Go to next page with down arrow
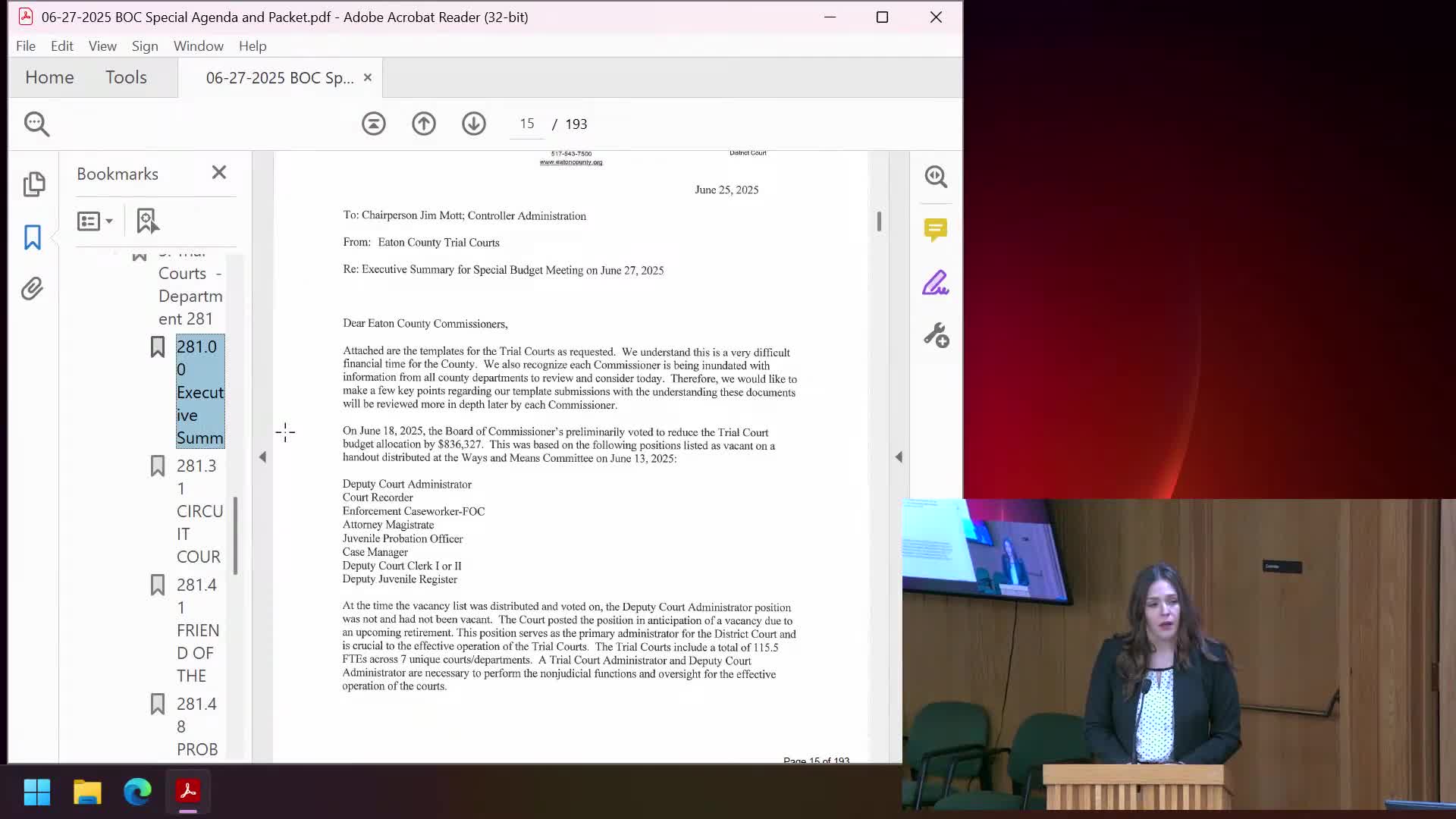Image resolution: width=1456 pixels, height=819 pixels. [x=474, y=124]
